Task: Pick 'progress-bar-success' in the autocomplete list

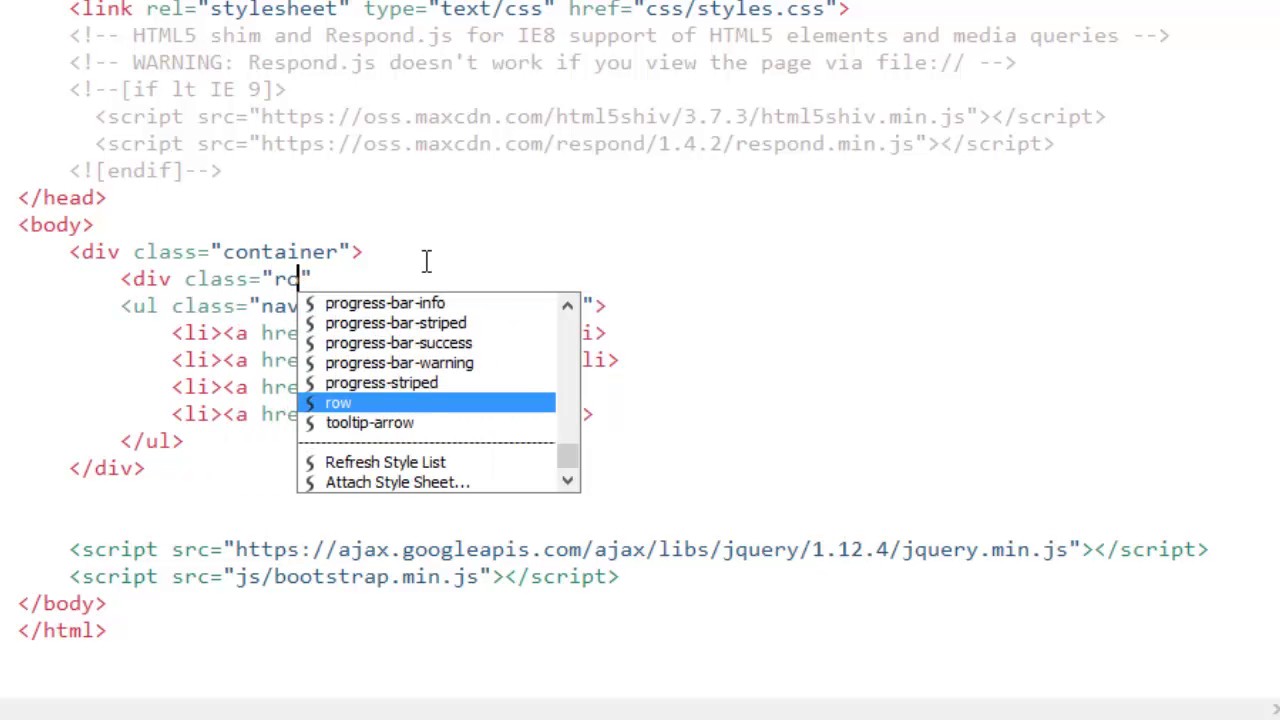Action: click(x=398, y=343)
